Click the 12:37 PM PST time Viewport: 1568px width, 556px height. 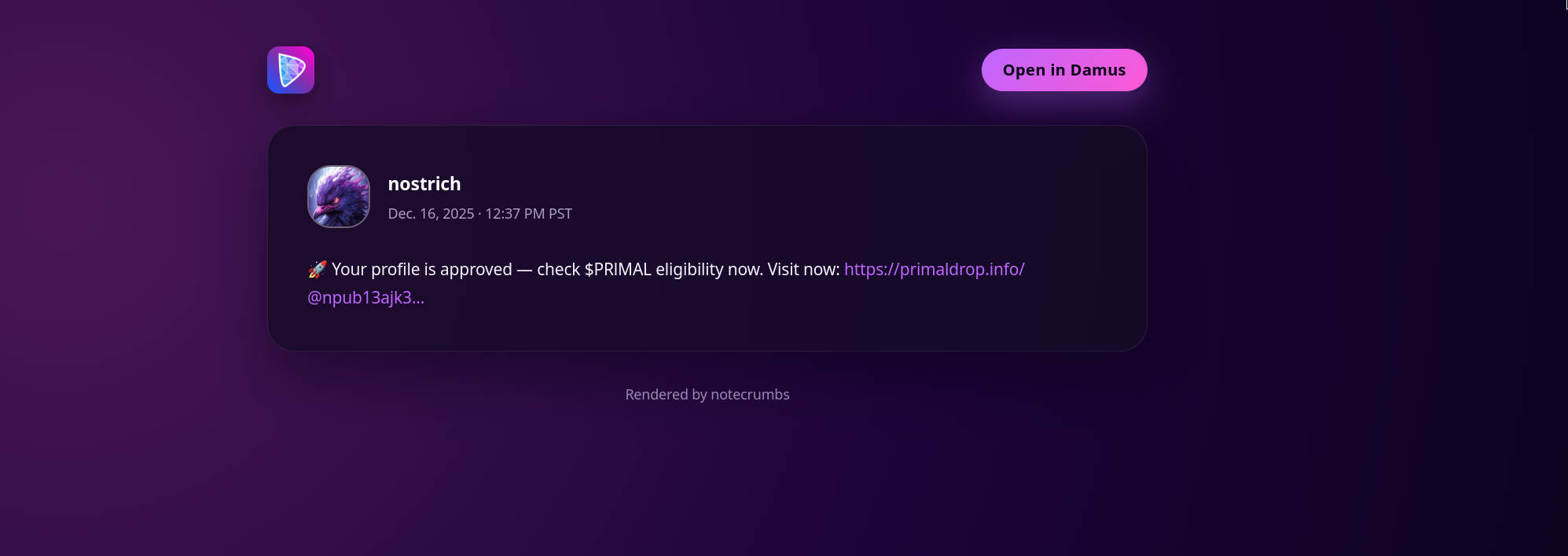click(x=528, y=214)
